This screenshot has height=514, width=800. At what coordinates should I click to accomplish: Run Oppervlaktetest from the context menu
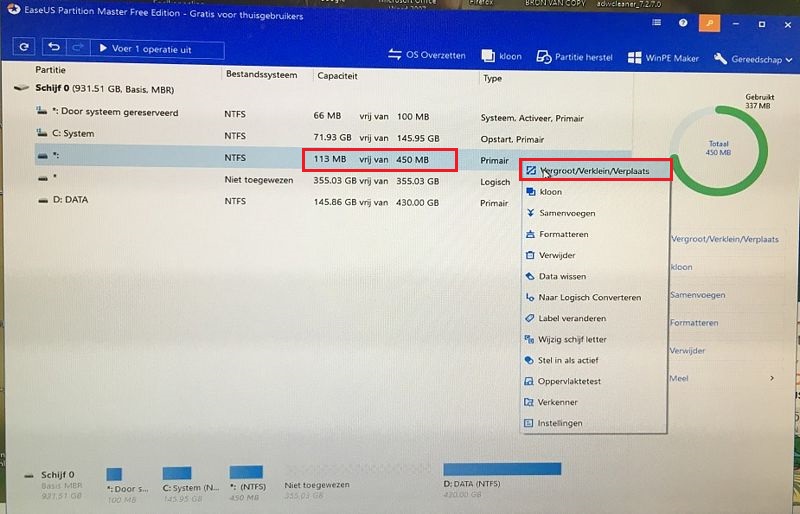click(594, 381)
